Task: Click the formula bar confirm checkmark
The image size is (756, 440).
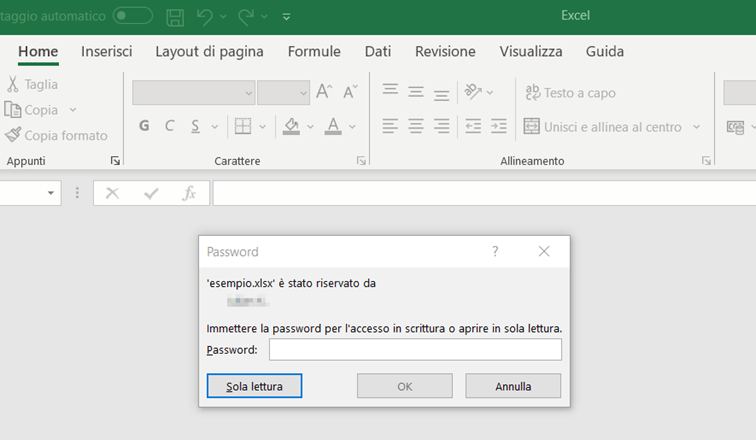Action: [151, 193]
